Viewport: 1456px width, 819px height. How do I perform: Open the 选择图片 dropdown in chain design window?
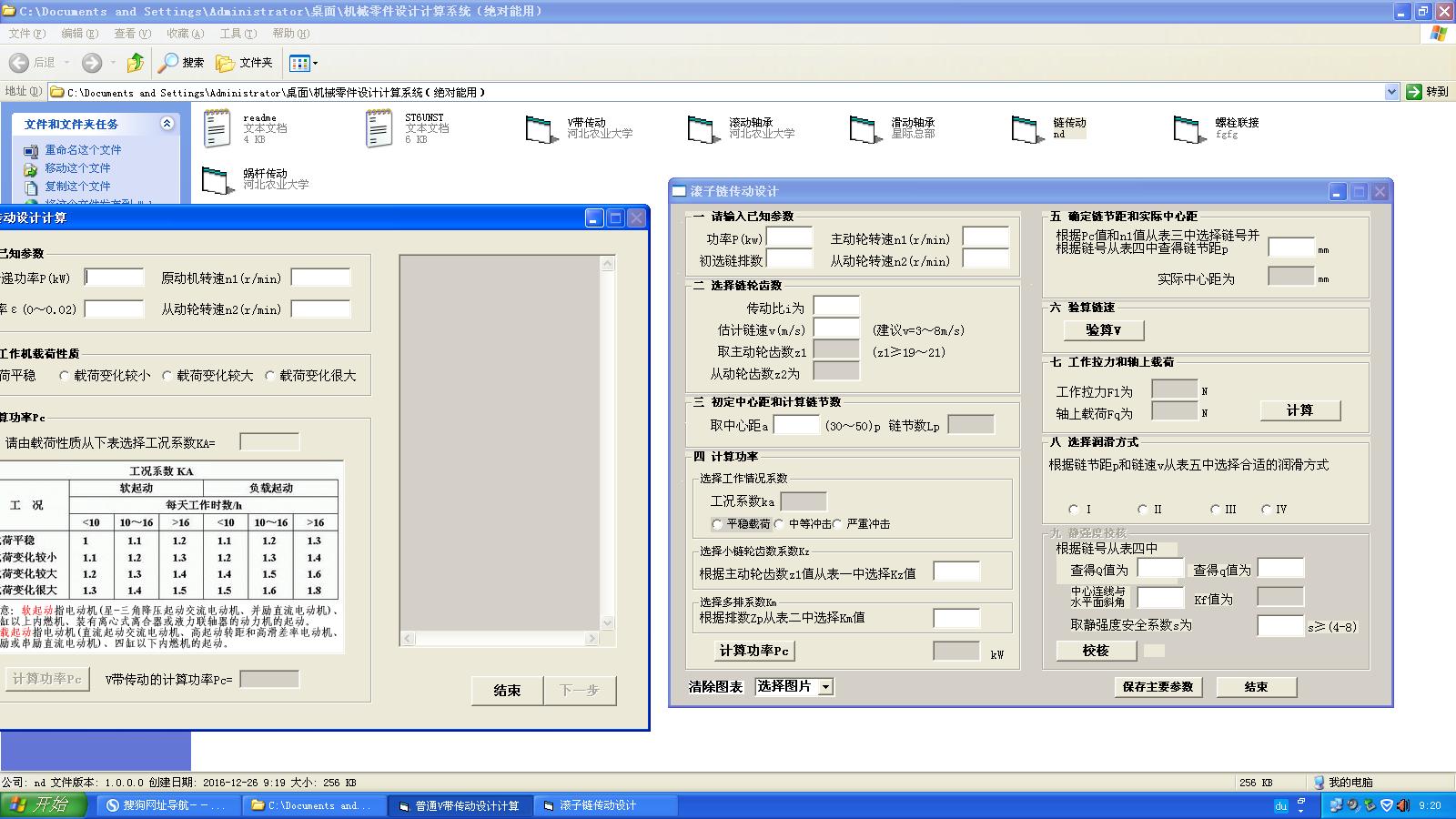click(x=825, y=687)
